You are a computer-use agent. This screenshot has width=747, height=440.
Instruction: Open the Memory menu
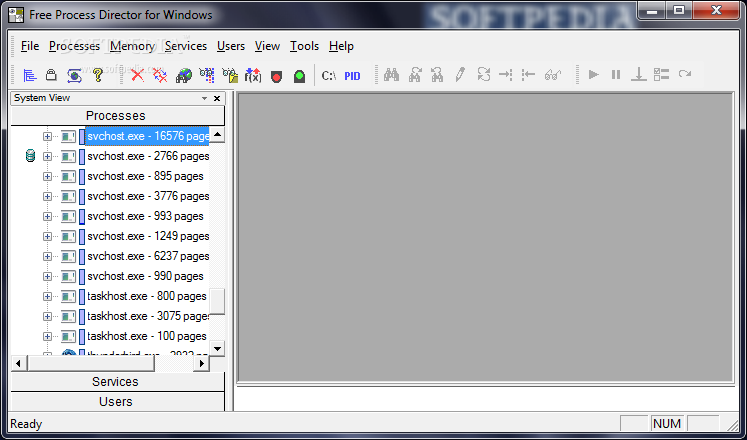click(x=132, y=46)
